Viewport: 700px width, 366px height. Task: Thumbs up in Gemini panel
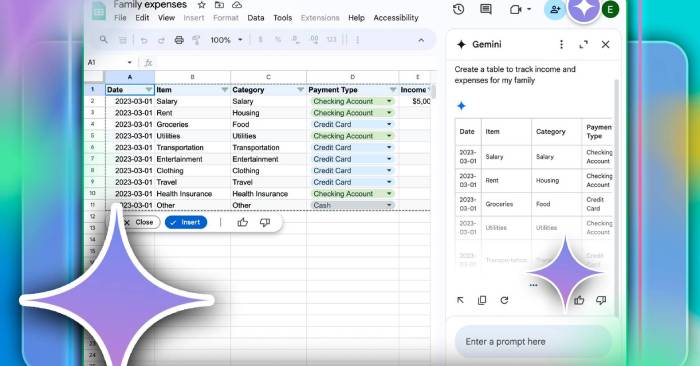click(579, 300)
